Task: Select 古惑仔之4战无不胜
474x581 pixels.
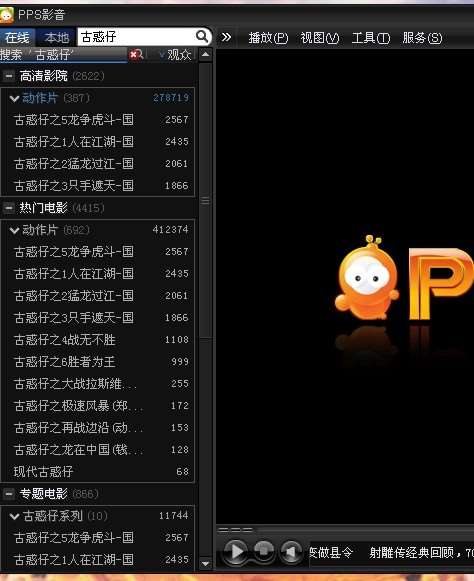Action: (98, 339)
